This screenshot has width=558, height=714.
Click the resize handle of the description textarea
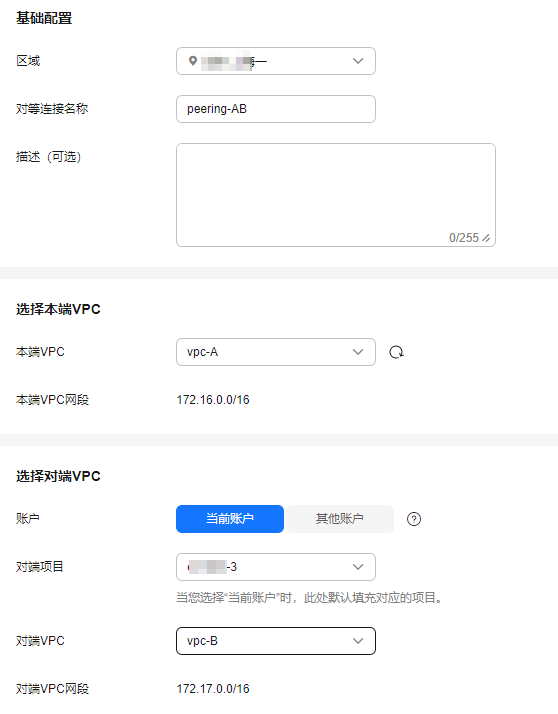(486, 238)
